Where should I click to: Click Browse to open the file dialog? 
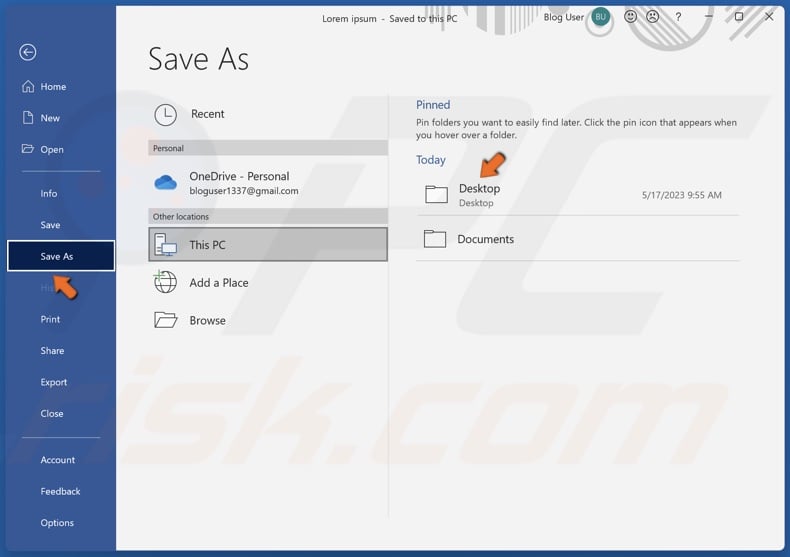click(x=268, y=320)
